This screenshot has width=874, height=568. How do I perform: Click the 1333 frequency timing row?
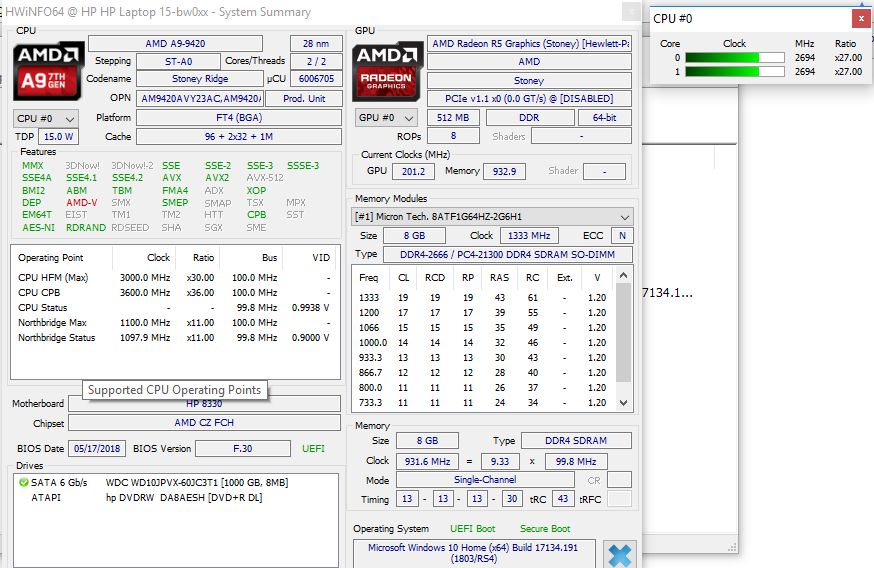point(483,298)
